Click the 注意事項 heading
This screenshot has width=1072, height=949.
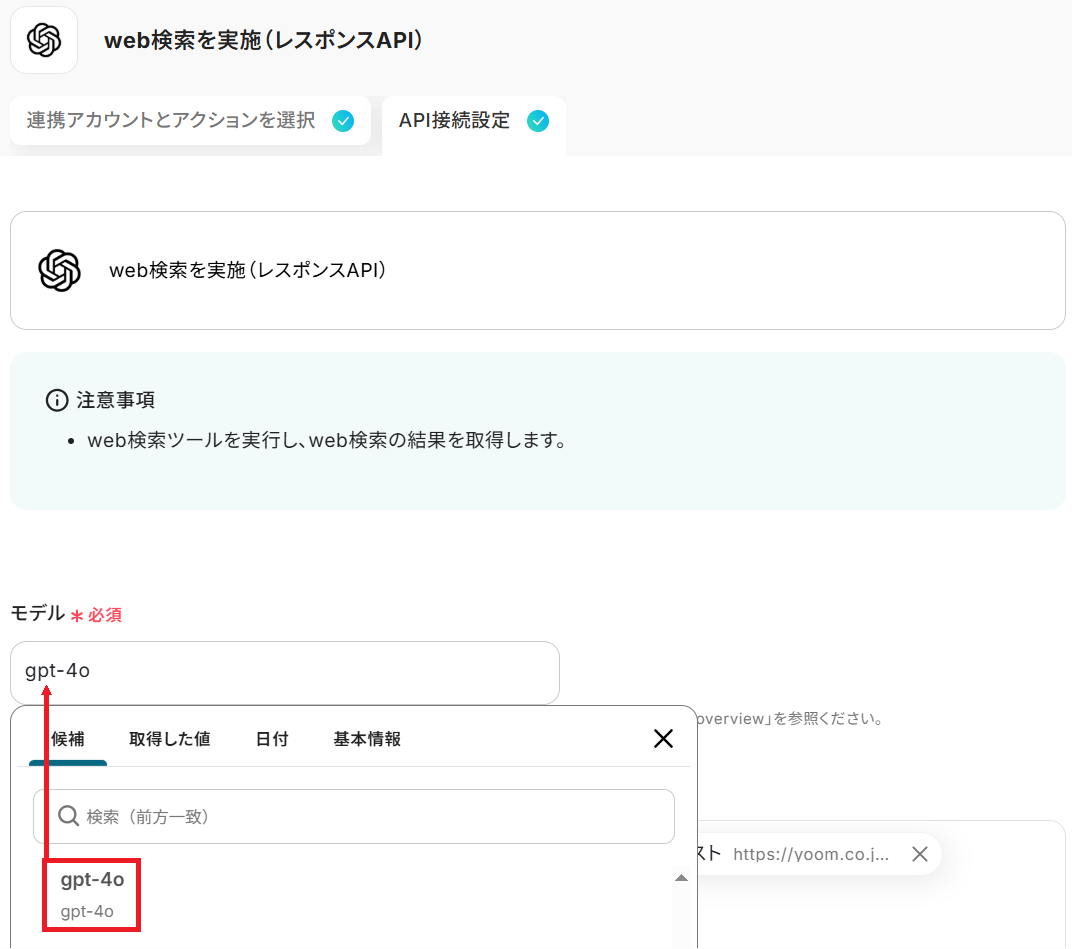click(x=116, y=400)
